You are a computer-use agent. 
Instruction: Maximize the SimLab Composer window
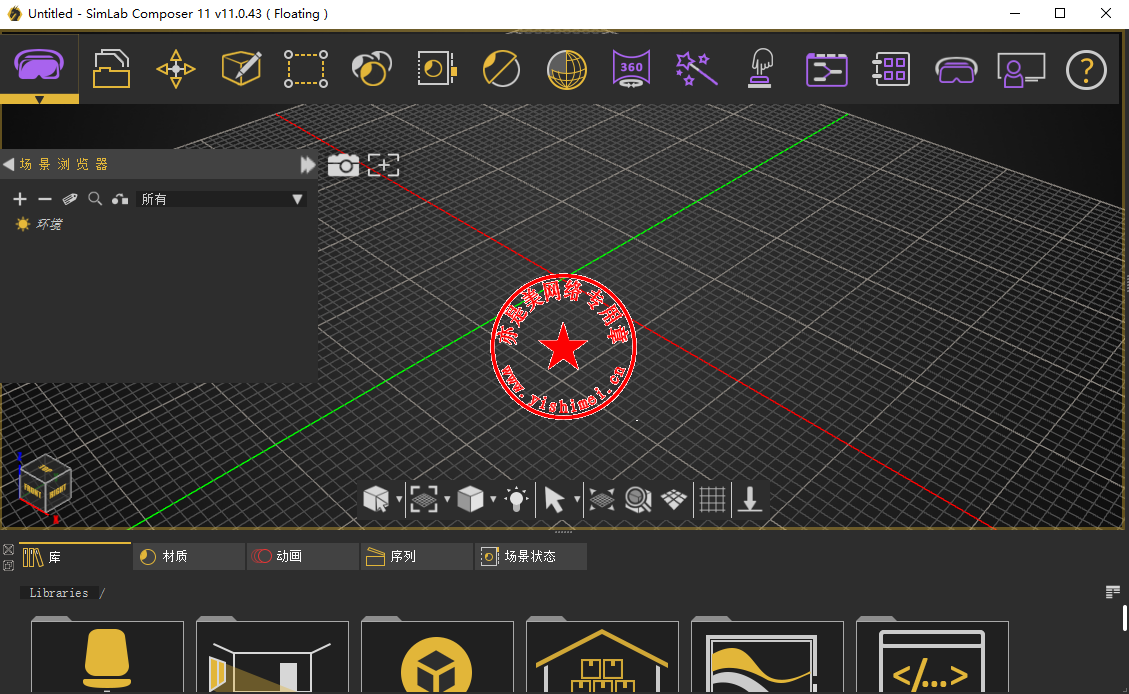[1060, 13]
